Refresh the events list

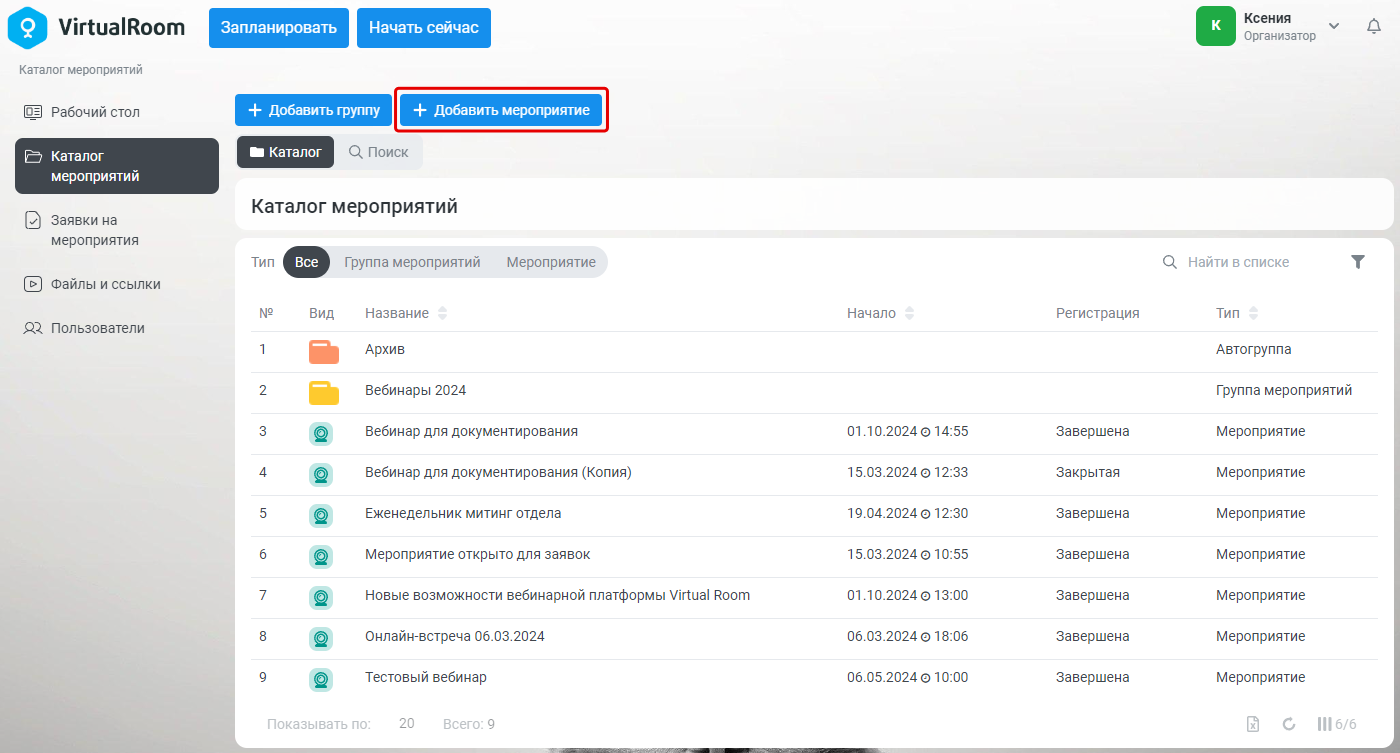[1289, 724]
